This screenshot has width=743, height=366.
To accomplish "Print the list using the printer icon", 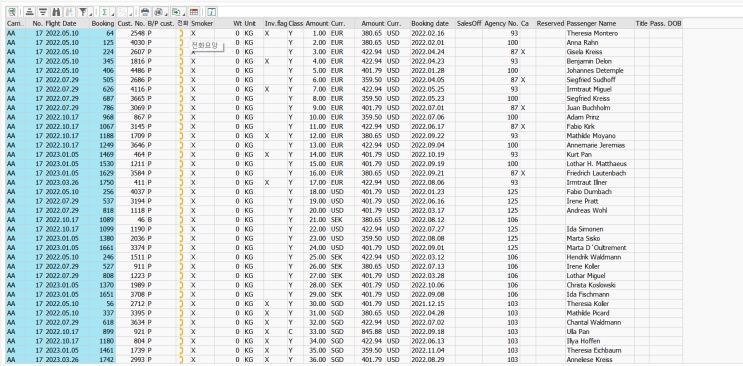I will pos(145,12).
